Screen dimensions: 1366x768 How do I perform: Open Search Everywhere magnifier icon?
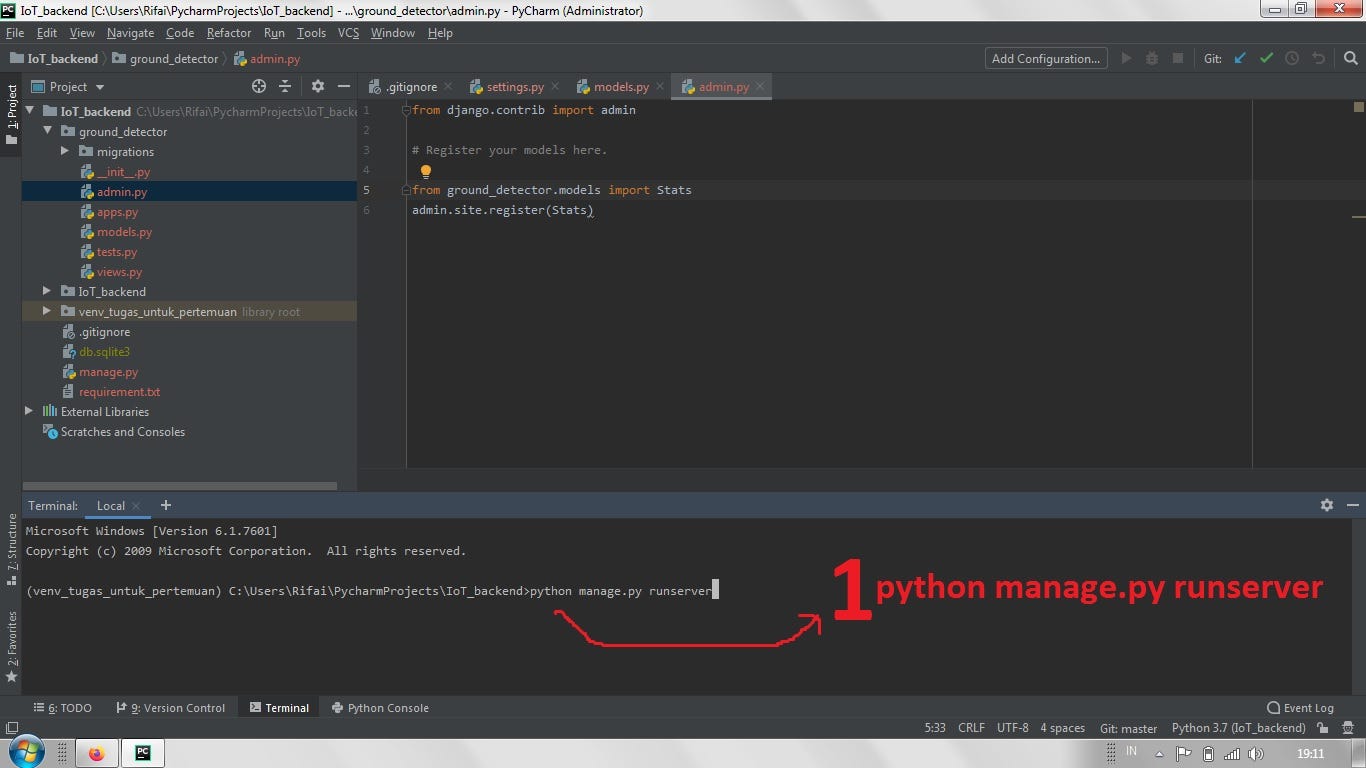(x=1349, y=58)
